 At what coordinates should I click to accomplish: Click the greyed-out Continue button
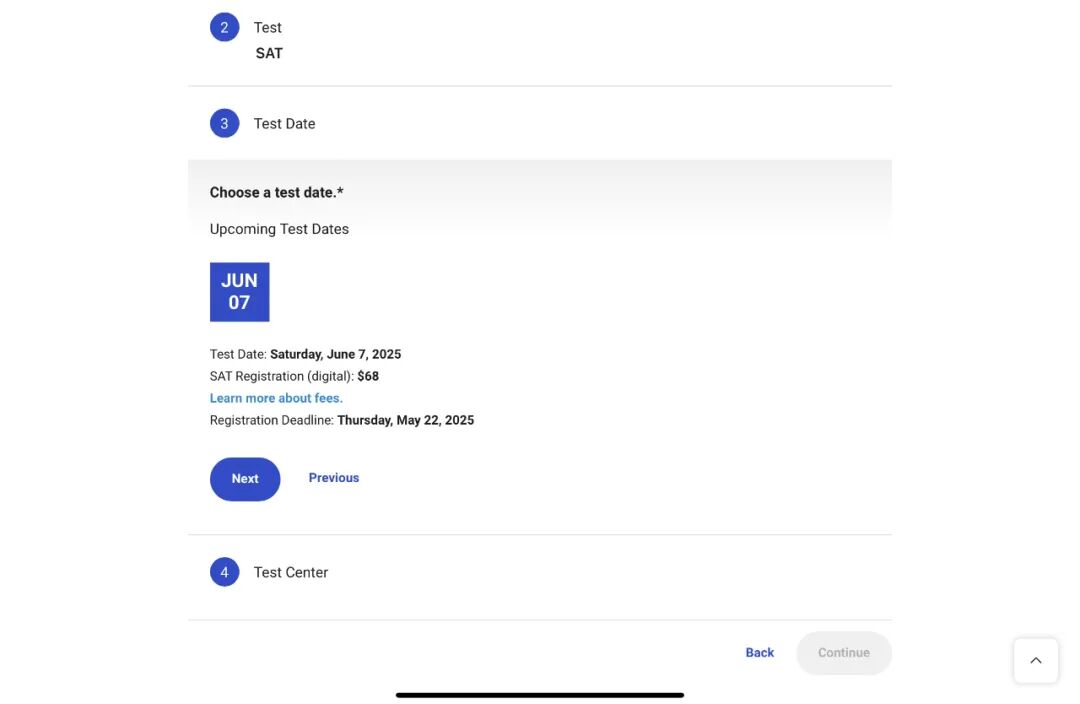click(x=844, y=653)
